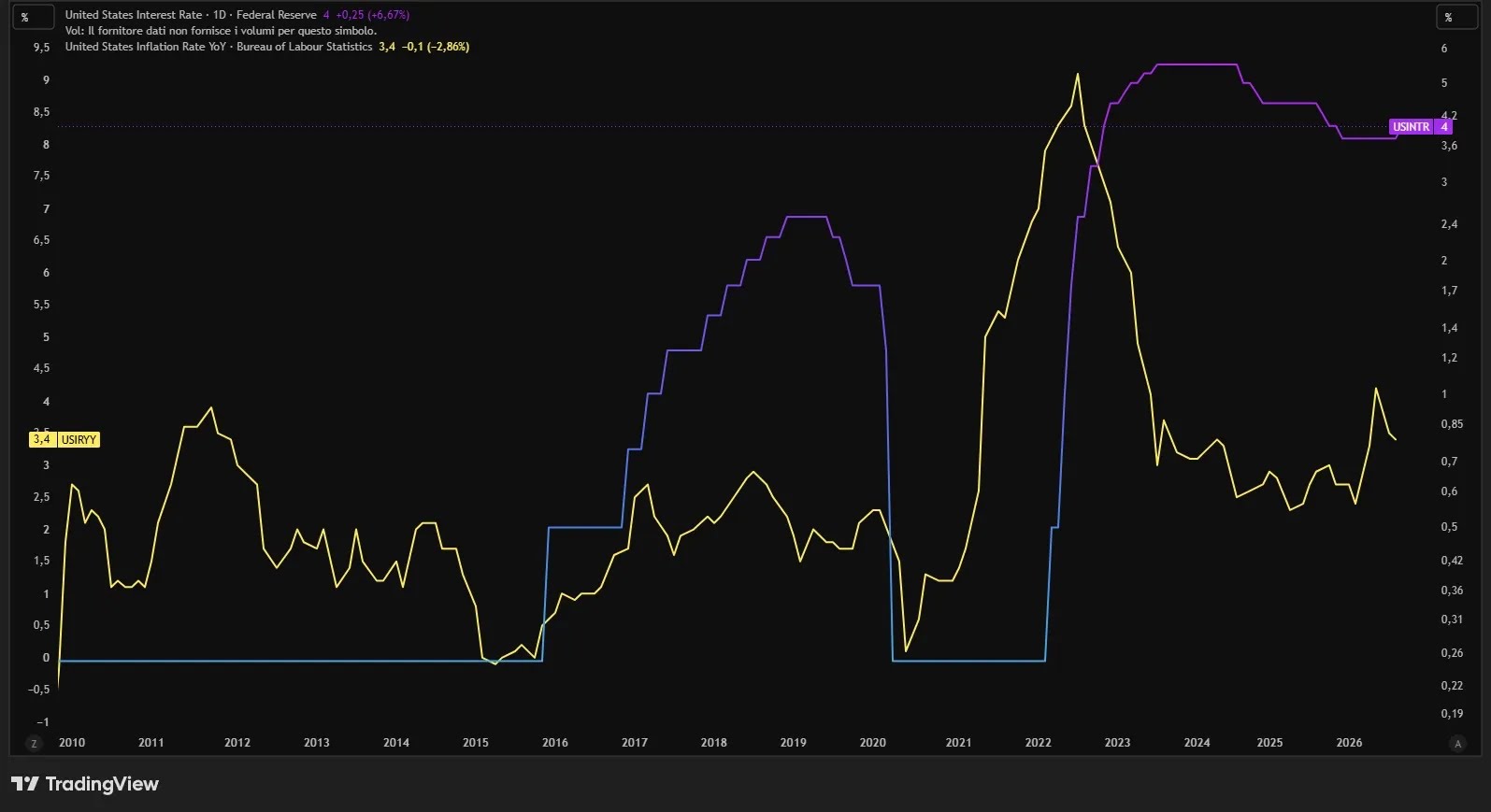The width and height of the screenshot is (1491, 812).
Task: Toggle the A auto-scale button
Action: 1457,744
